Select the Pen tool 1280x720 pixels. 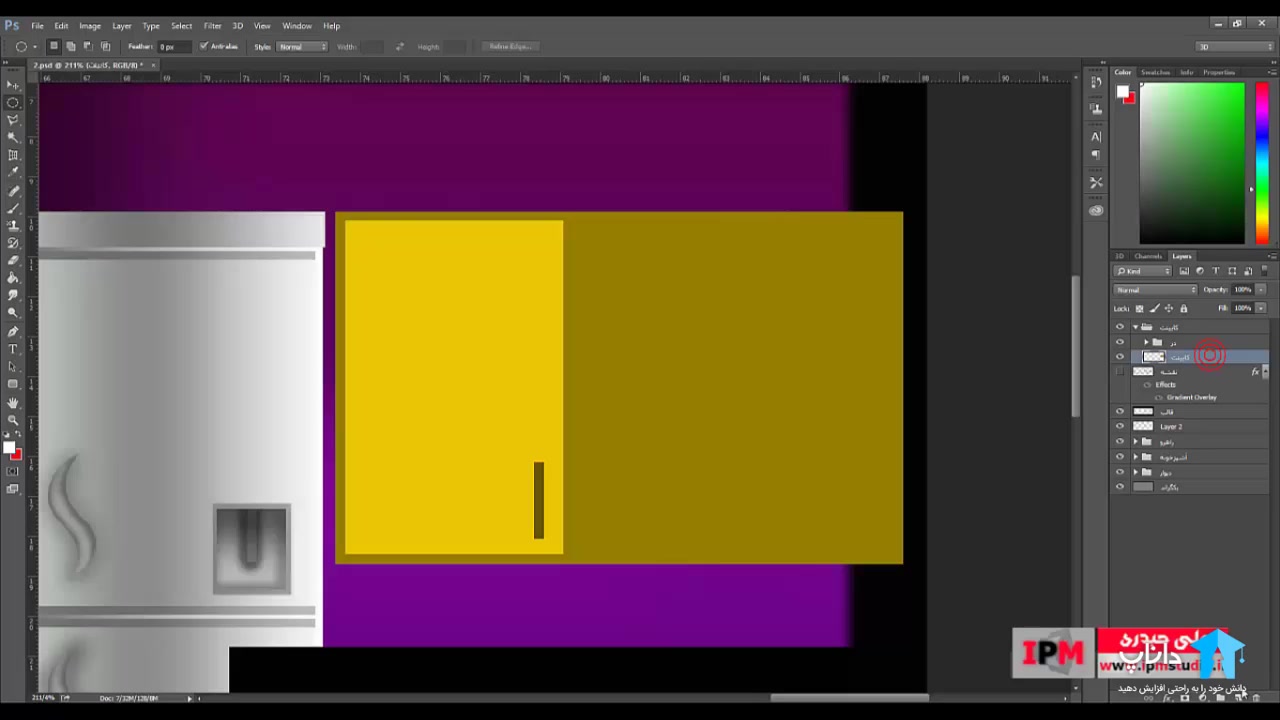coord(13,331)
